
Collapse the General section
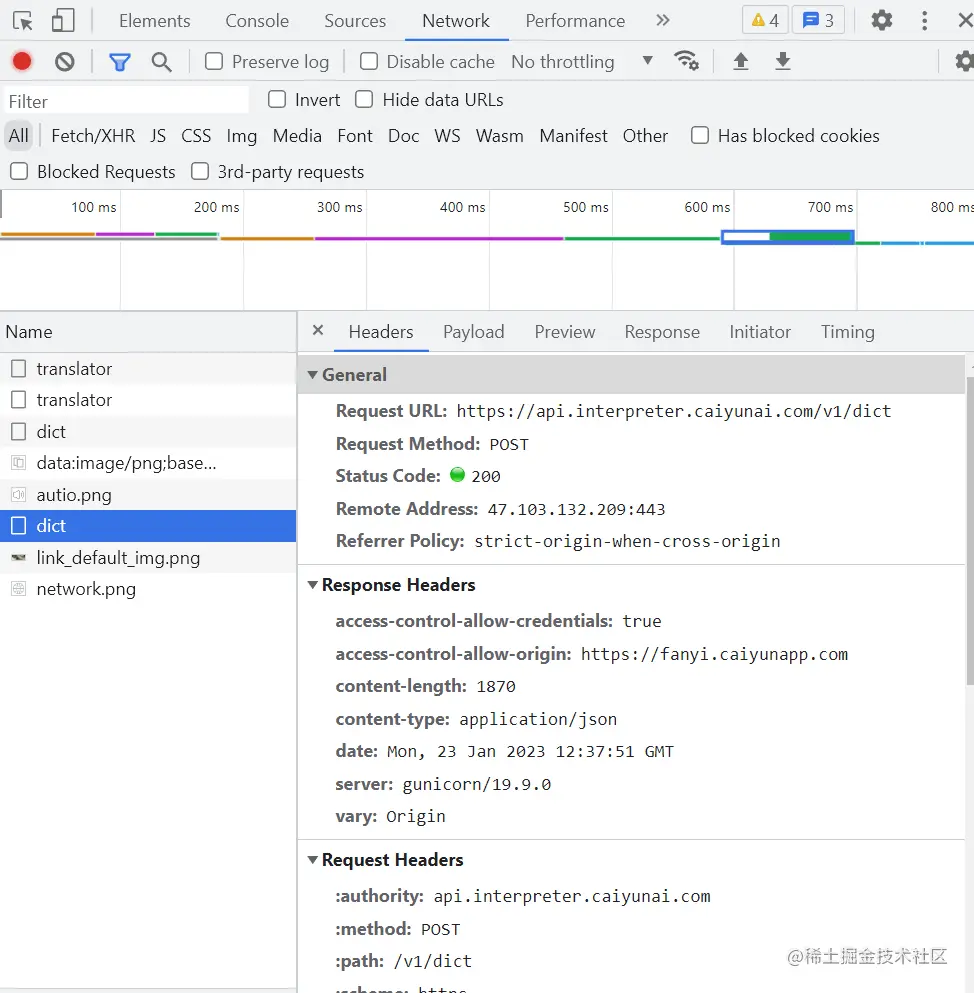coord(312,375)
